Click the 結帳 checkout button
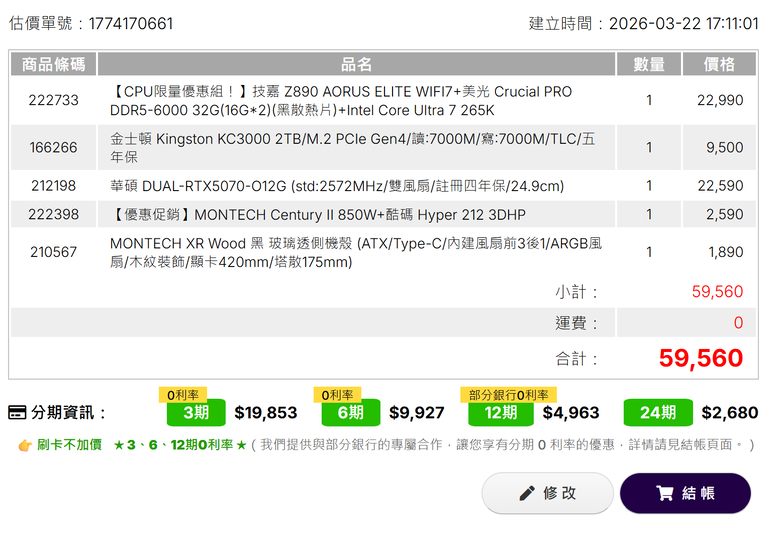This screenshot has height=534, width=780. pyautogui.click(x=685, y=493)
